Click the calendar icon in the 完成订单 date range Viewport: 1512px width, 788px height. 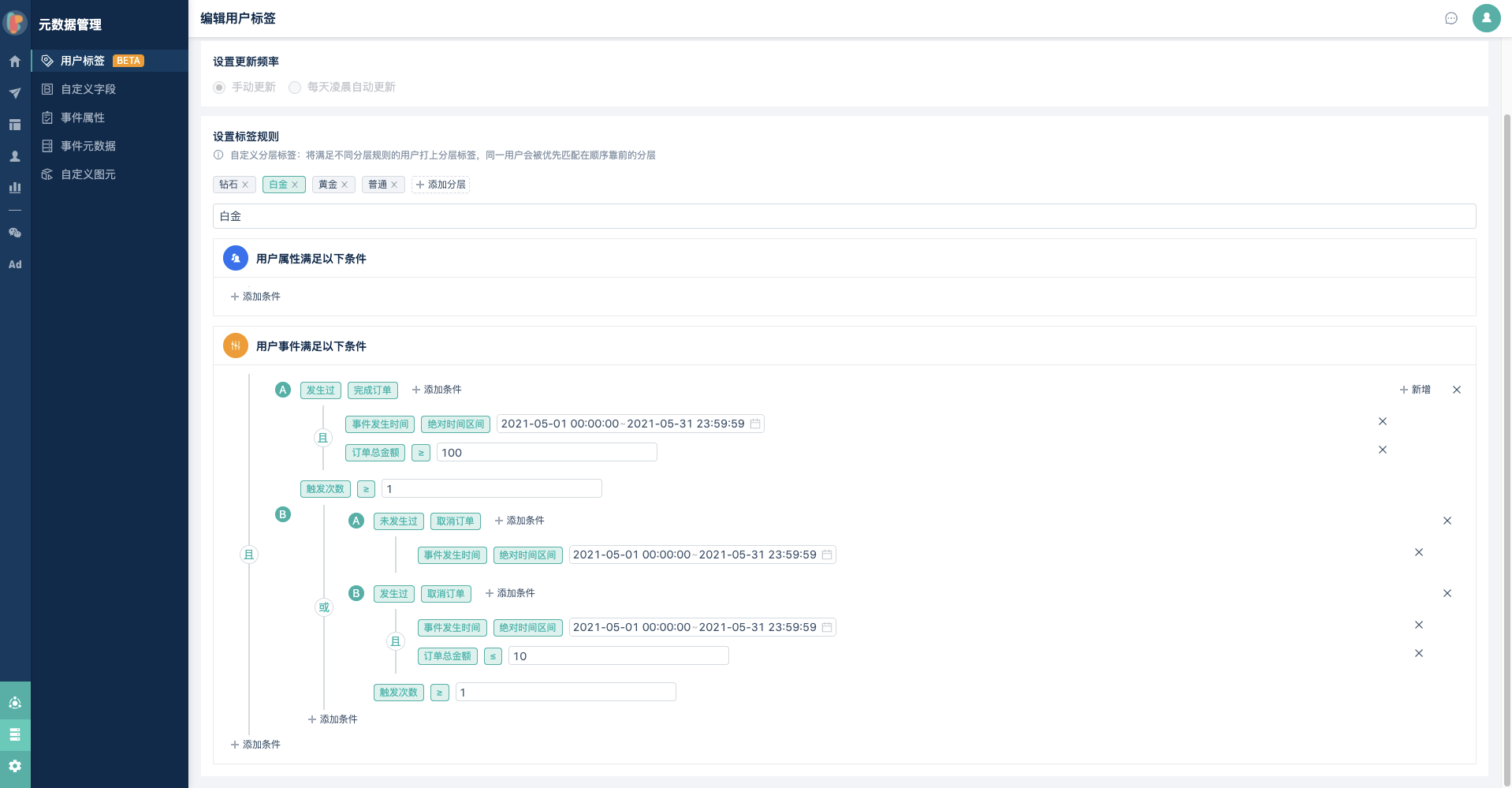tap(755, 424)
